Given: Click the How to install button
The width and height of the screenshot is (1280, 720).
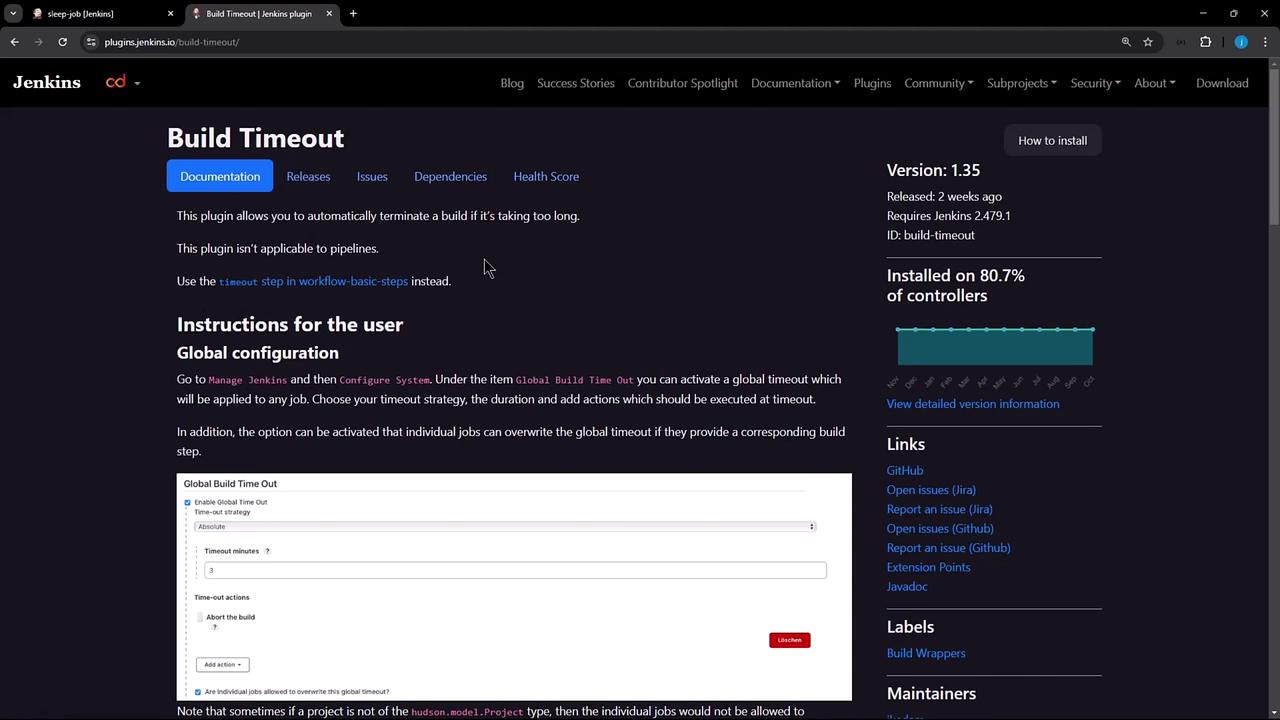Looking at the screenshot, I should (1052, 140).
